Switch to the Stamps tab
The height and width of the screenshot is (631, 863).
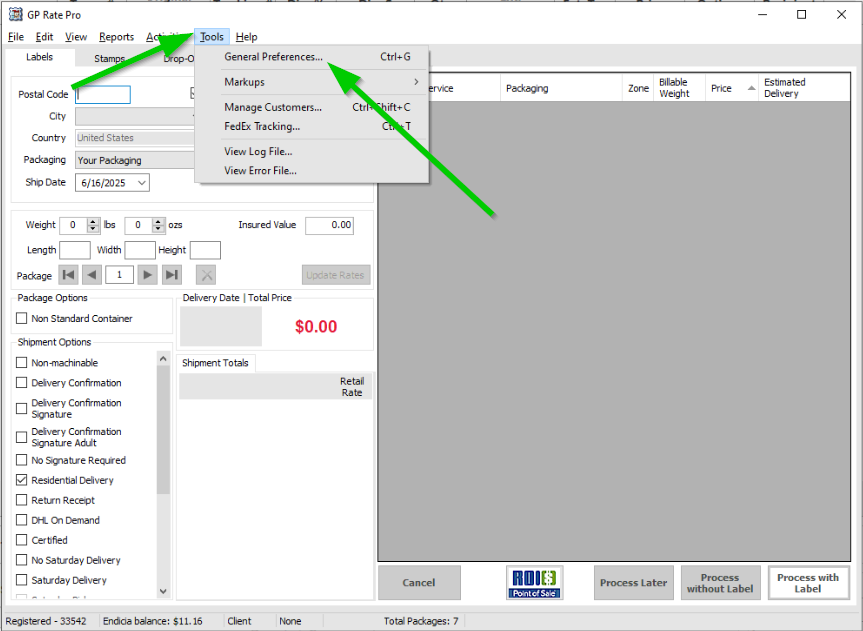click(x=109, y=58)
